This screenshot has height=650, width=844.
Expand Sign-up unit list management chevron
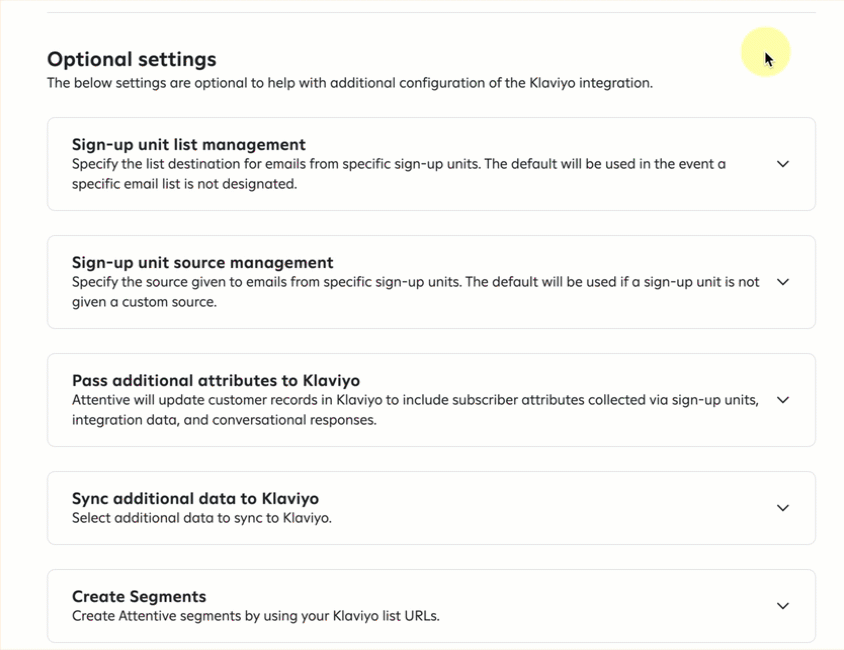tap(783, 164)
